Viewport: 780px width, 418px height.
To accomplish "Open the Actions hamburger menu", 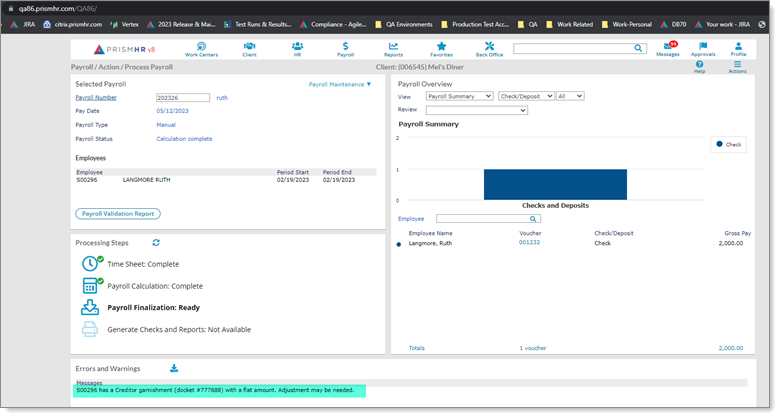I will pyautogui.click(x=737, y=66).
